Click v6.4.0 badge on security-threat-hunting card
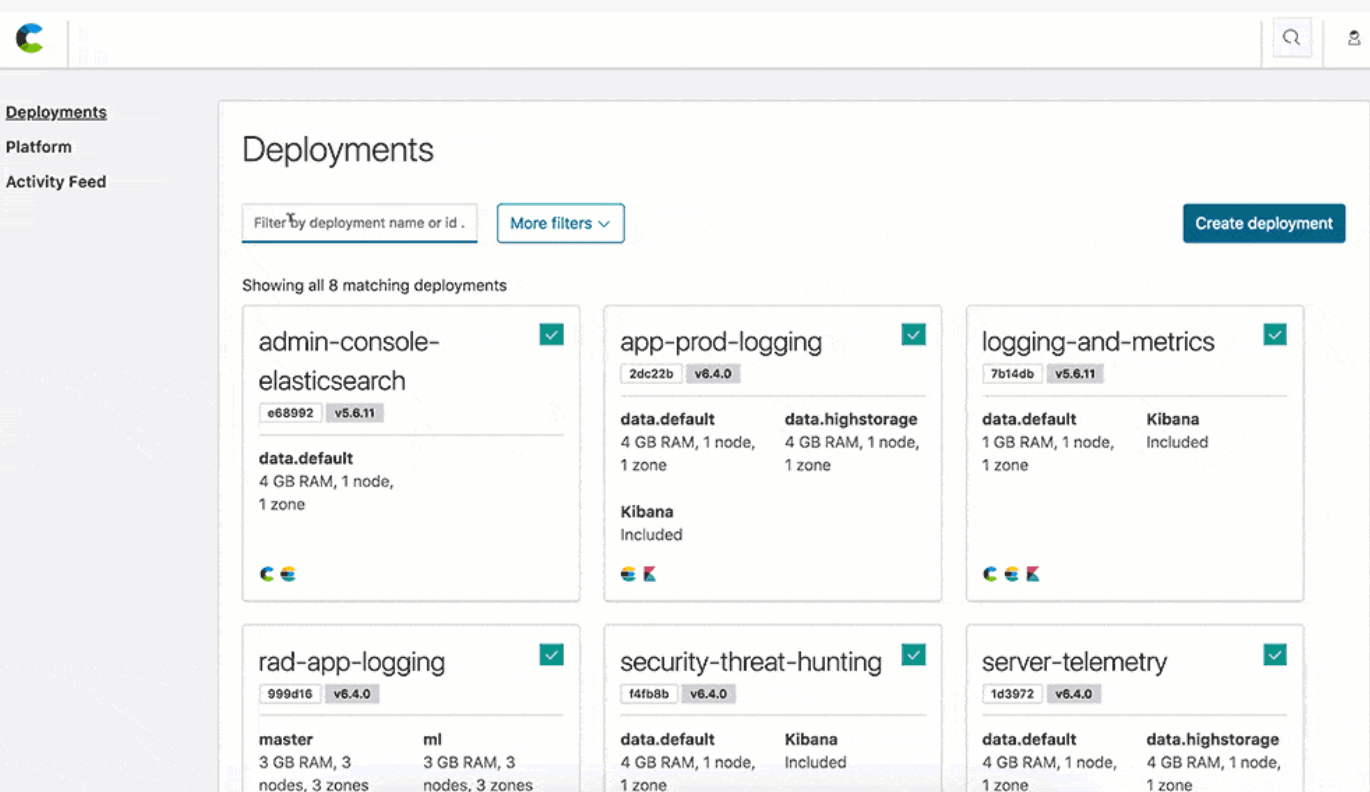 pyautogui.click(x=708, y=694)
